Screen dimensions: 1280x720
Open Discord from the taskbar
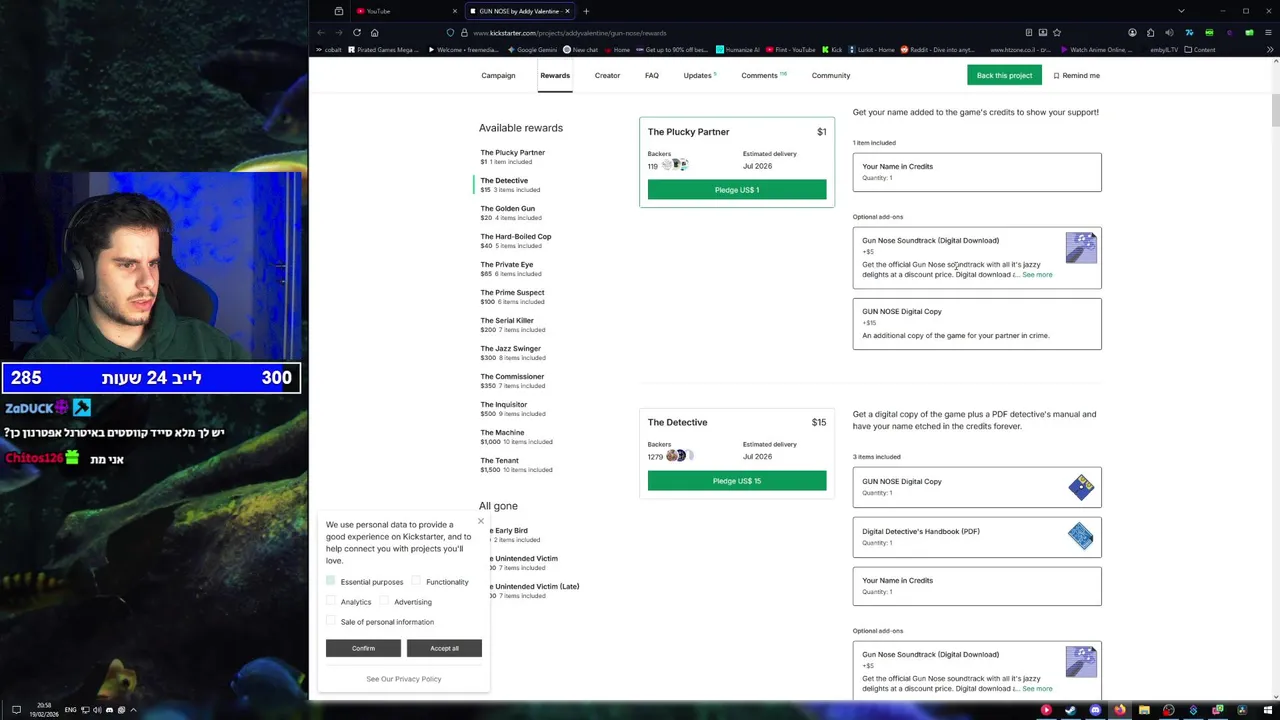coord(1095,710)
